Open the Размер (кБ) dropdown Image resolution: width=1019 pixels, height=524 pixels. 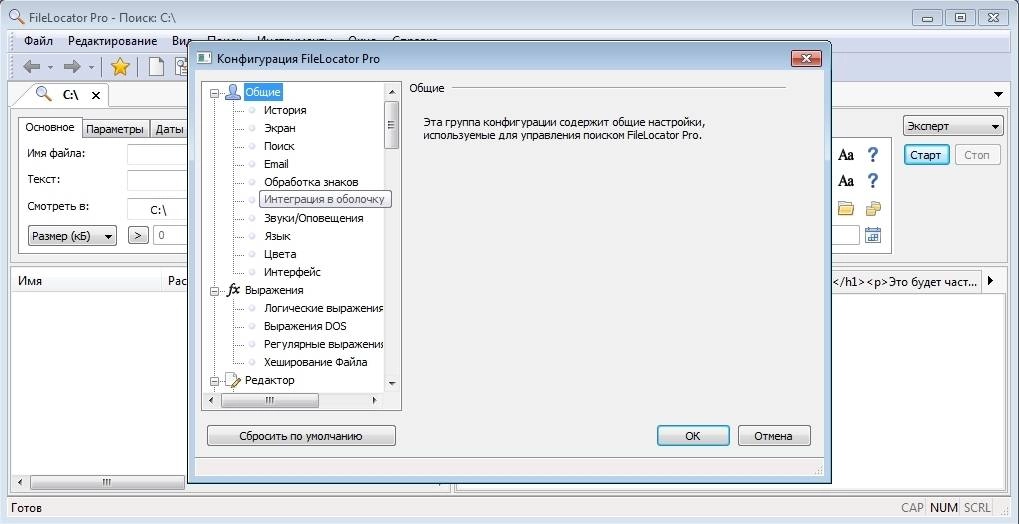point(72,235)
